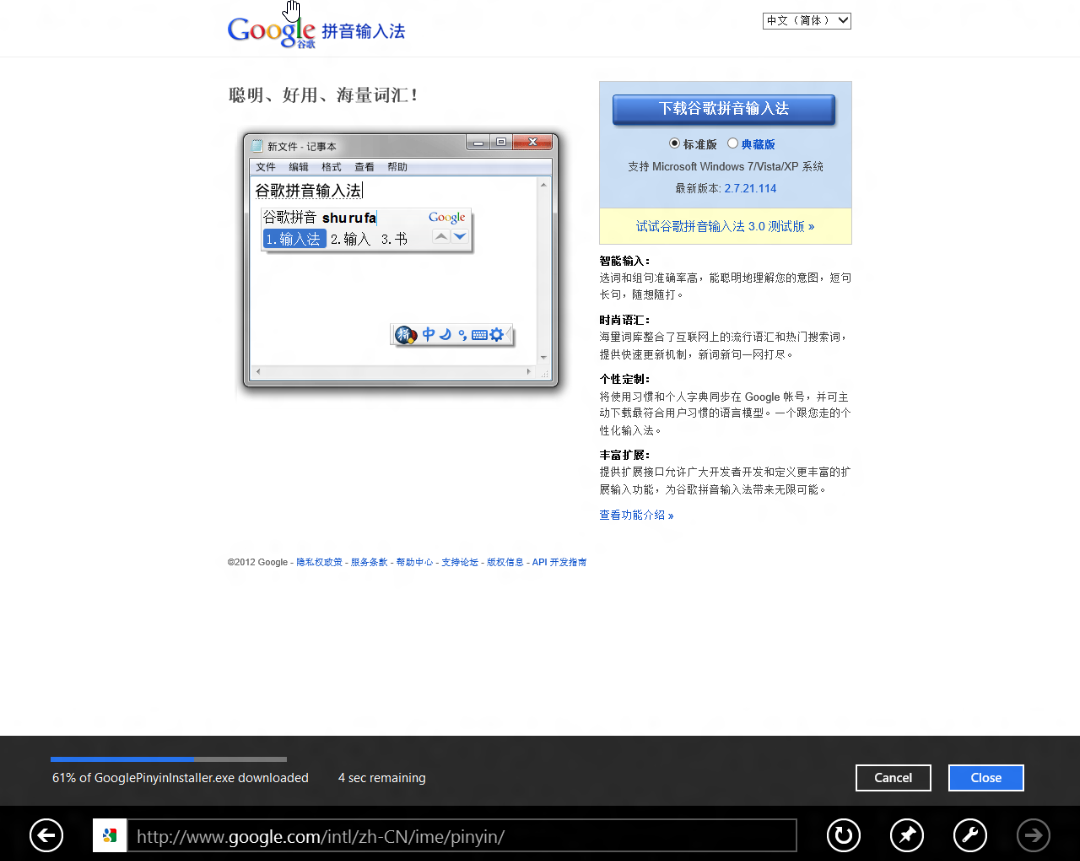
Task: Click the 智能输入 section heading
Action: click(x=624, y=261)
